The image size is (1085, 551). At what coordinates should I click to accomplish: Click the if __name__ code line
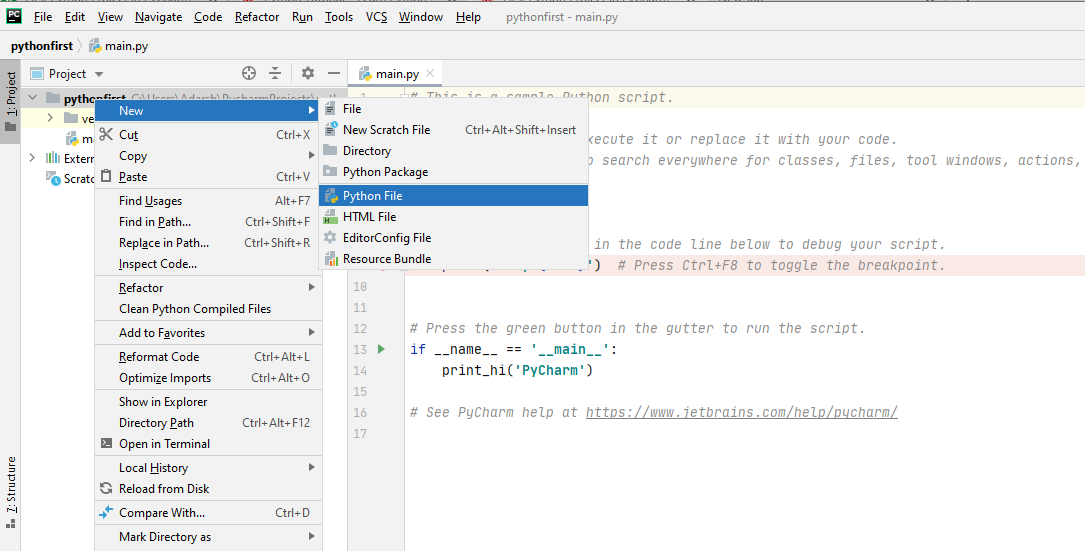(x=513, y=350)
